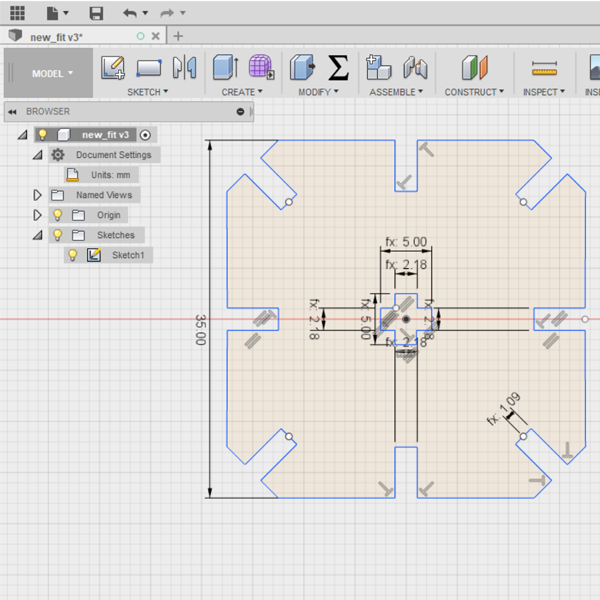Click the Undo arrow button
The width and height of the screenshot is (600, 600).
[129, 13]
